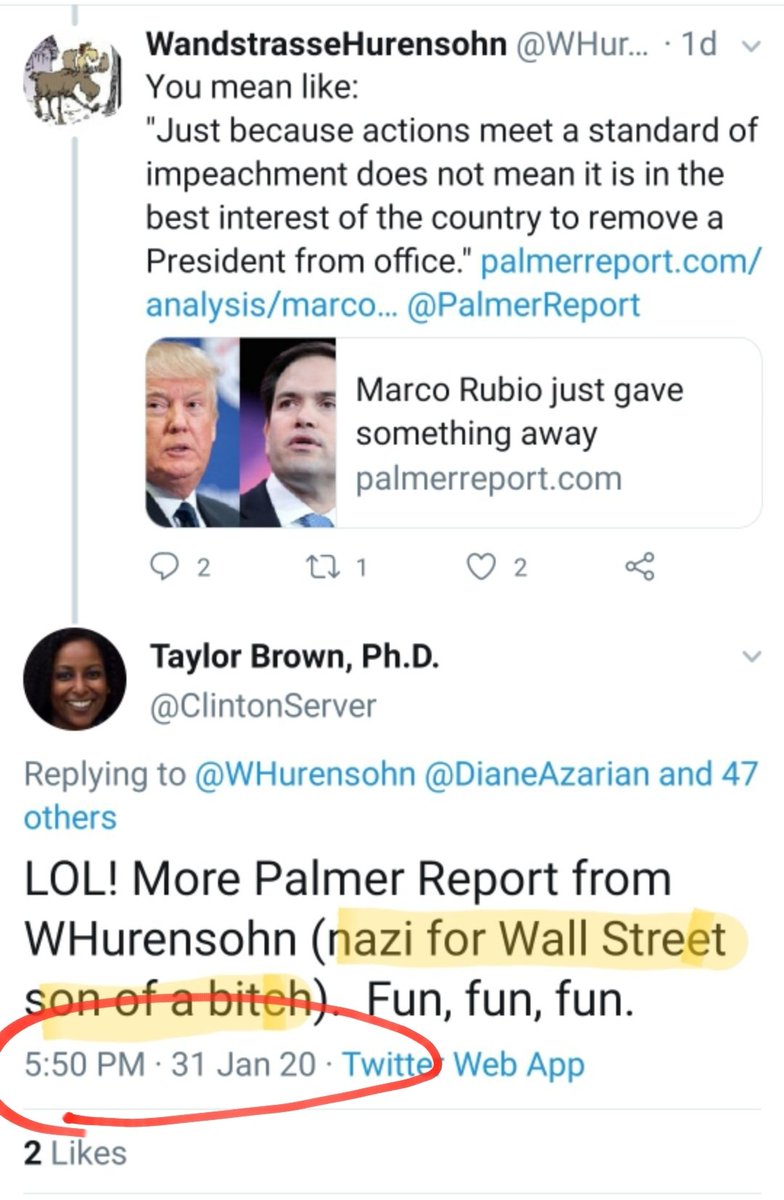Open Taylor Brown's profile picture
This screenshot has width=784, height=1200.
pyautogui.click(x=75, y=678)
